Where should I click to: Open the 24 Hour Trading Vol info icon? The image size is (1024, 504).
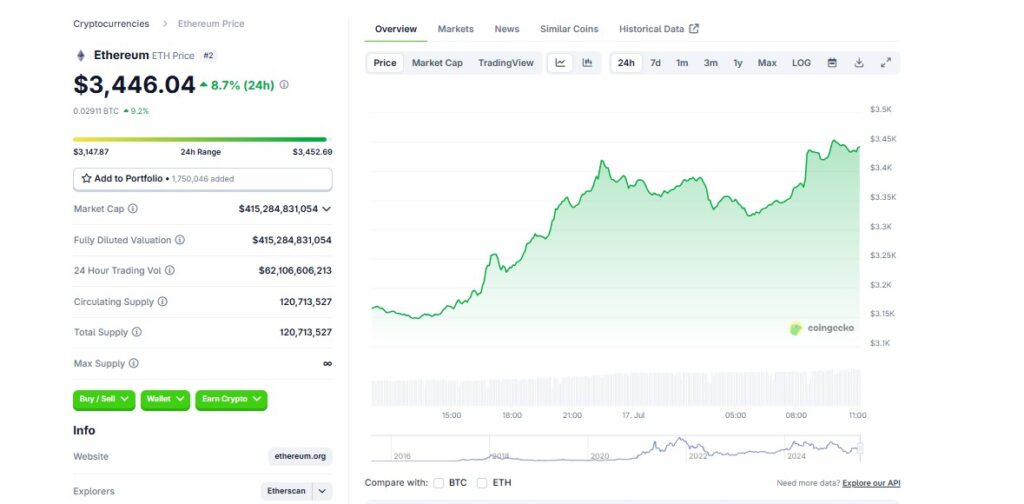coord(170,270)
